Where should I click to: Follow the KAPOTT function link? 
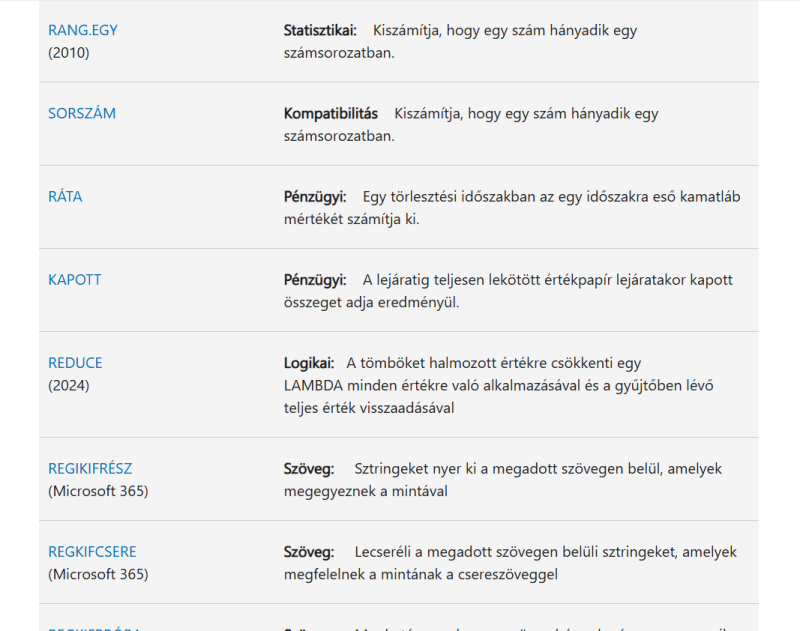point(75,280)
